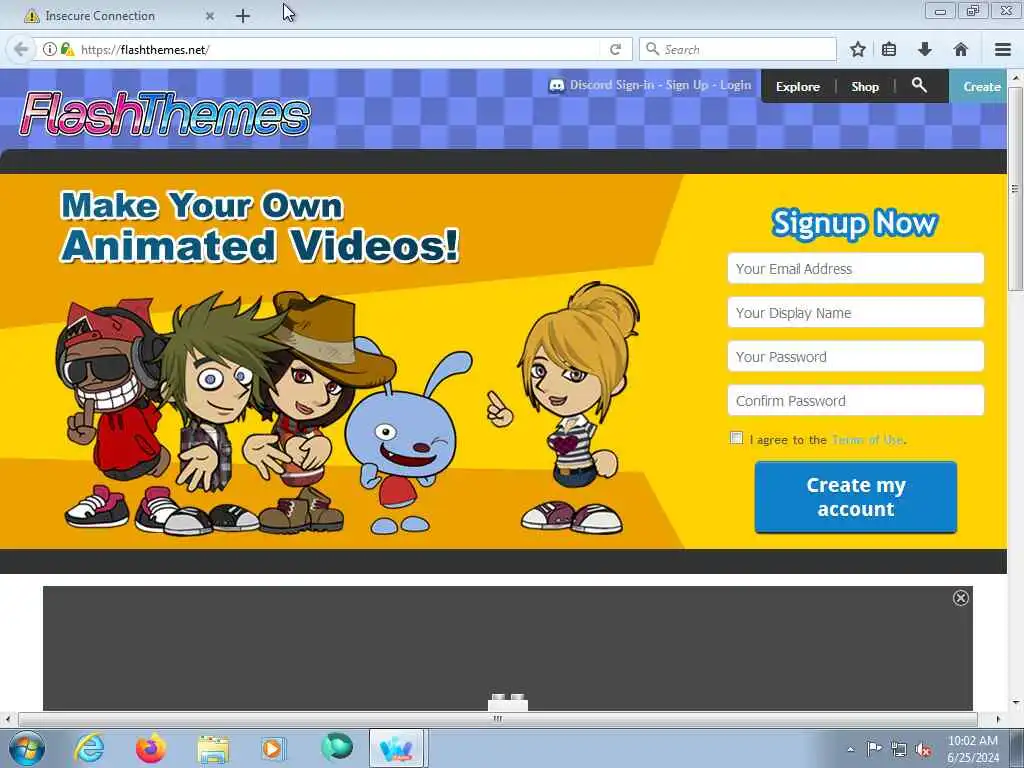1024x768 pixels.
Task: Bookmark this page with star icon
Action: point(857,50)
